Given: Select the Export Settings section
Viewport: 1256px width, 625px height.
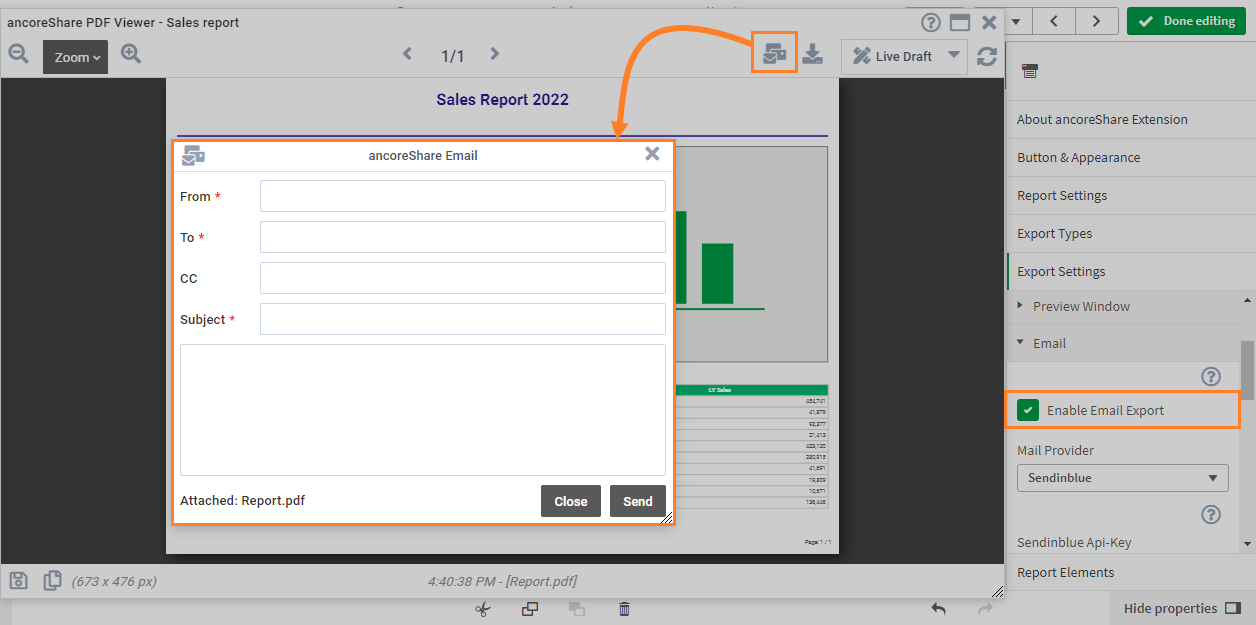Looking at the screenshot, I should (1131, 271).
